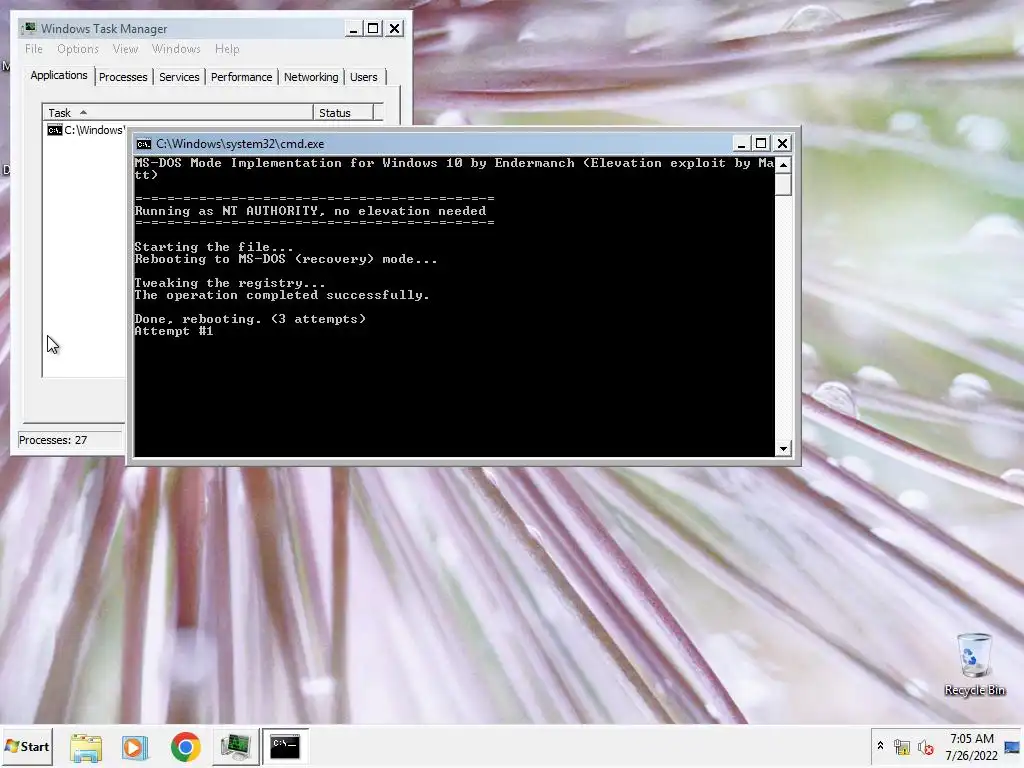
Task: Minimize the cmd.exe window
Action: (741, 143)
